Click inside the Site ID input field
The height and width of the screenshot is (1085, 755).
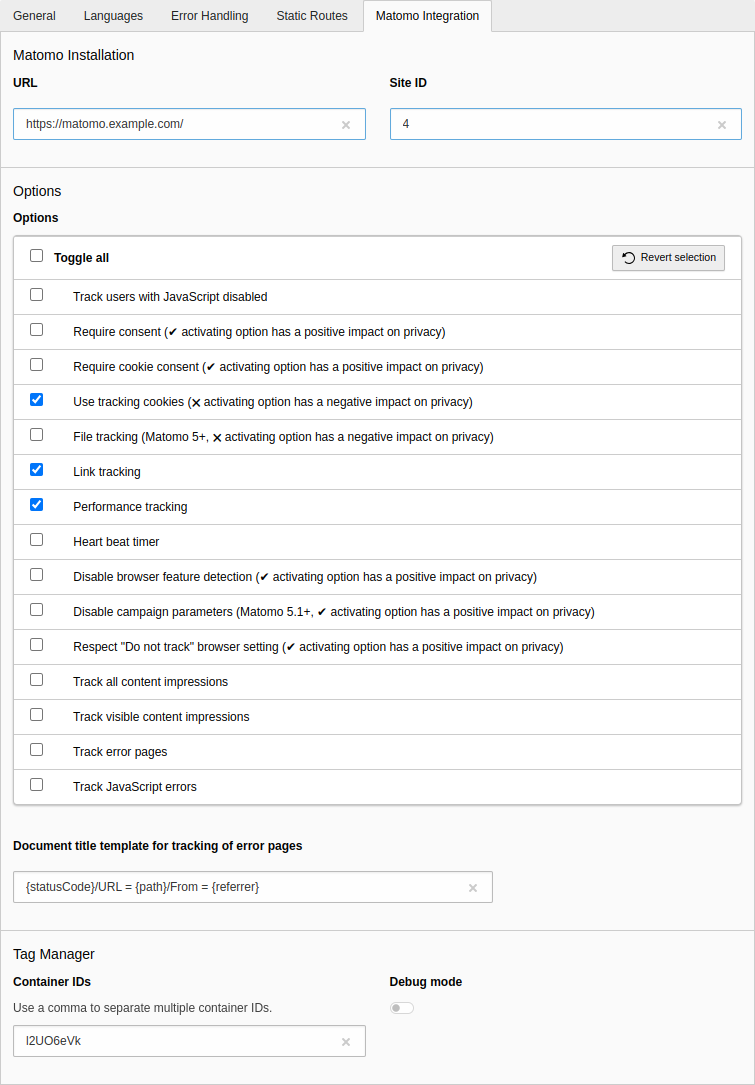tap(550, 124)
